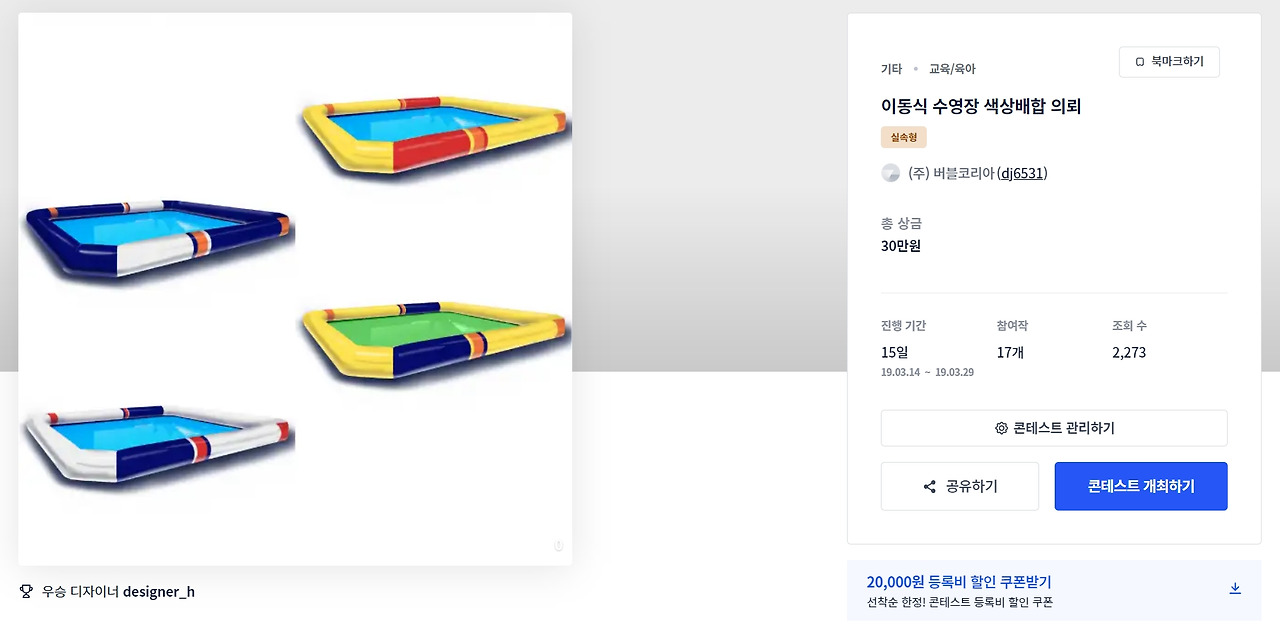Click the 실속형 badge
Screen dimensions: 1280x627
point(903,137)
